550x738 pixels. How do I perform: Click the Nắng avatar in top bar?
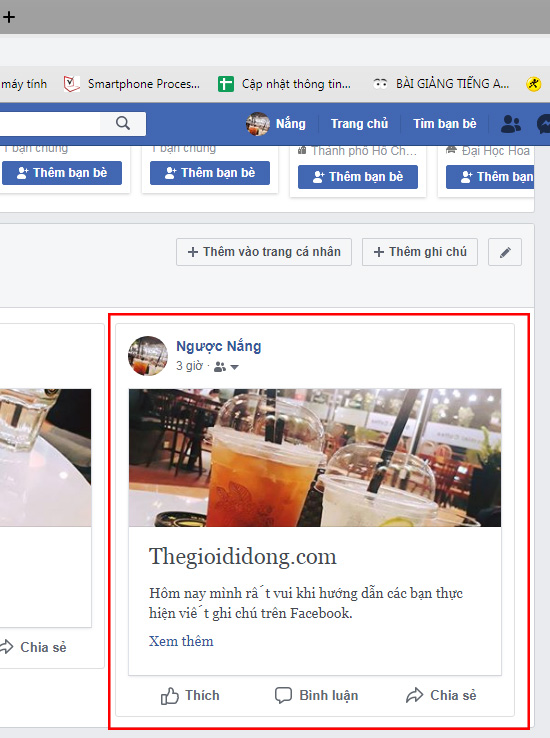(x=257, y=124)
